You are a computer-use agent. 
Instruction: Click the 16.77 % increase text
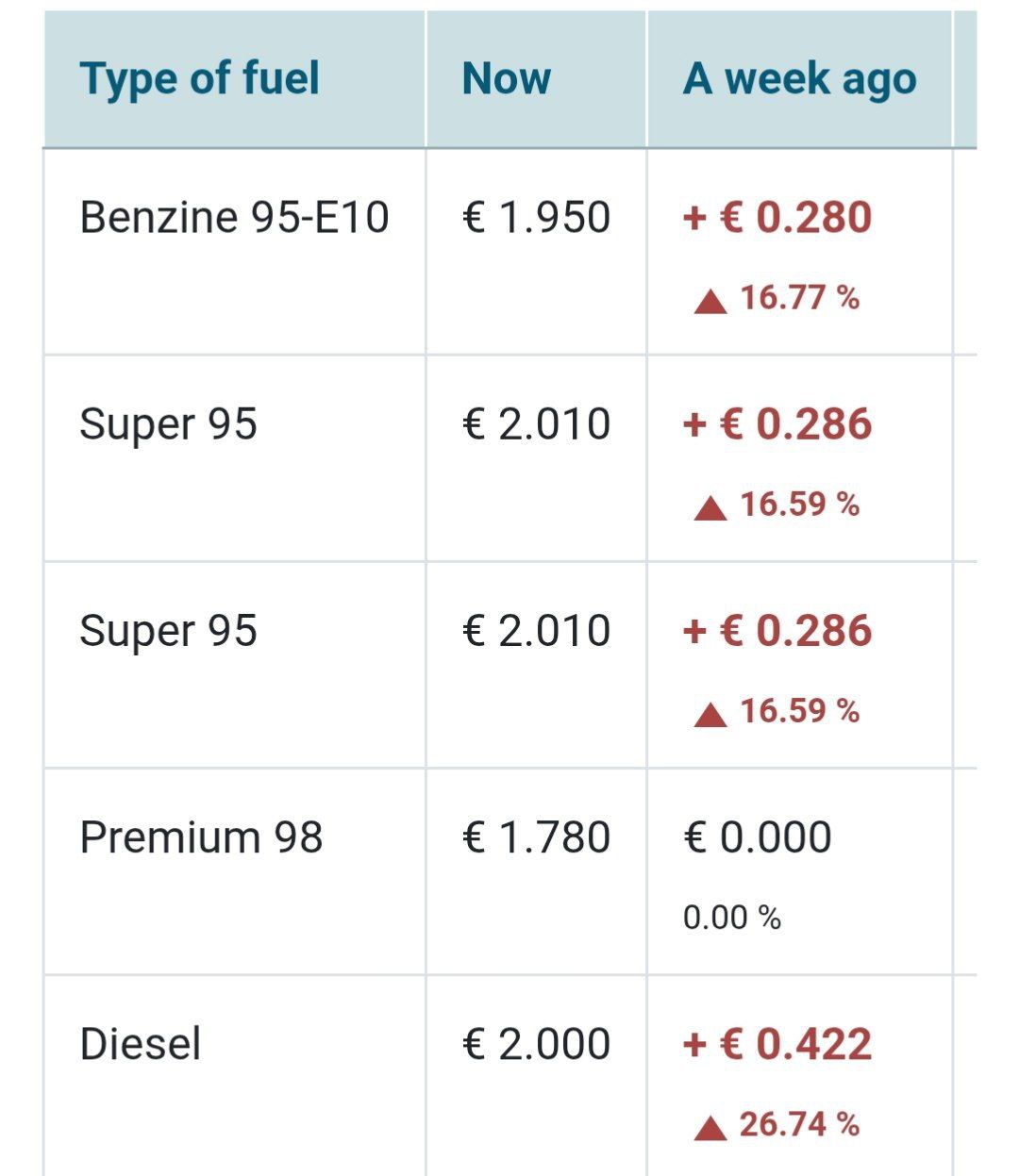click(x=799, y=298)
